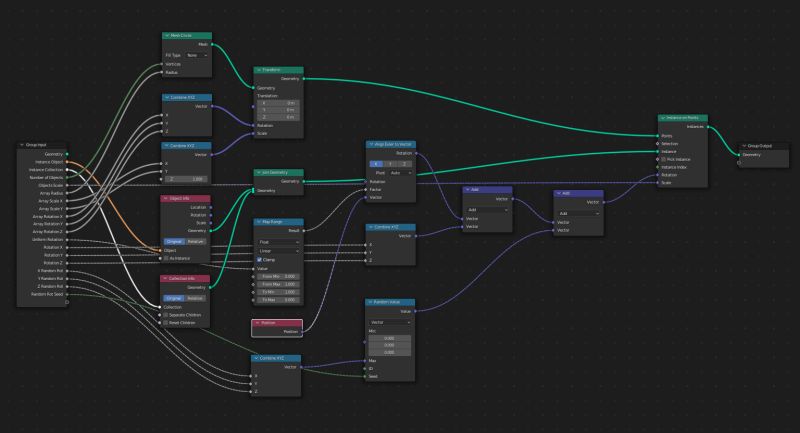This screenshot has width=800, height=433.
Task: Click Seed input socket of Random Value
Action: coord(365,376)
